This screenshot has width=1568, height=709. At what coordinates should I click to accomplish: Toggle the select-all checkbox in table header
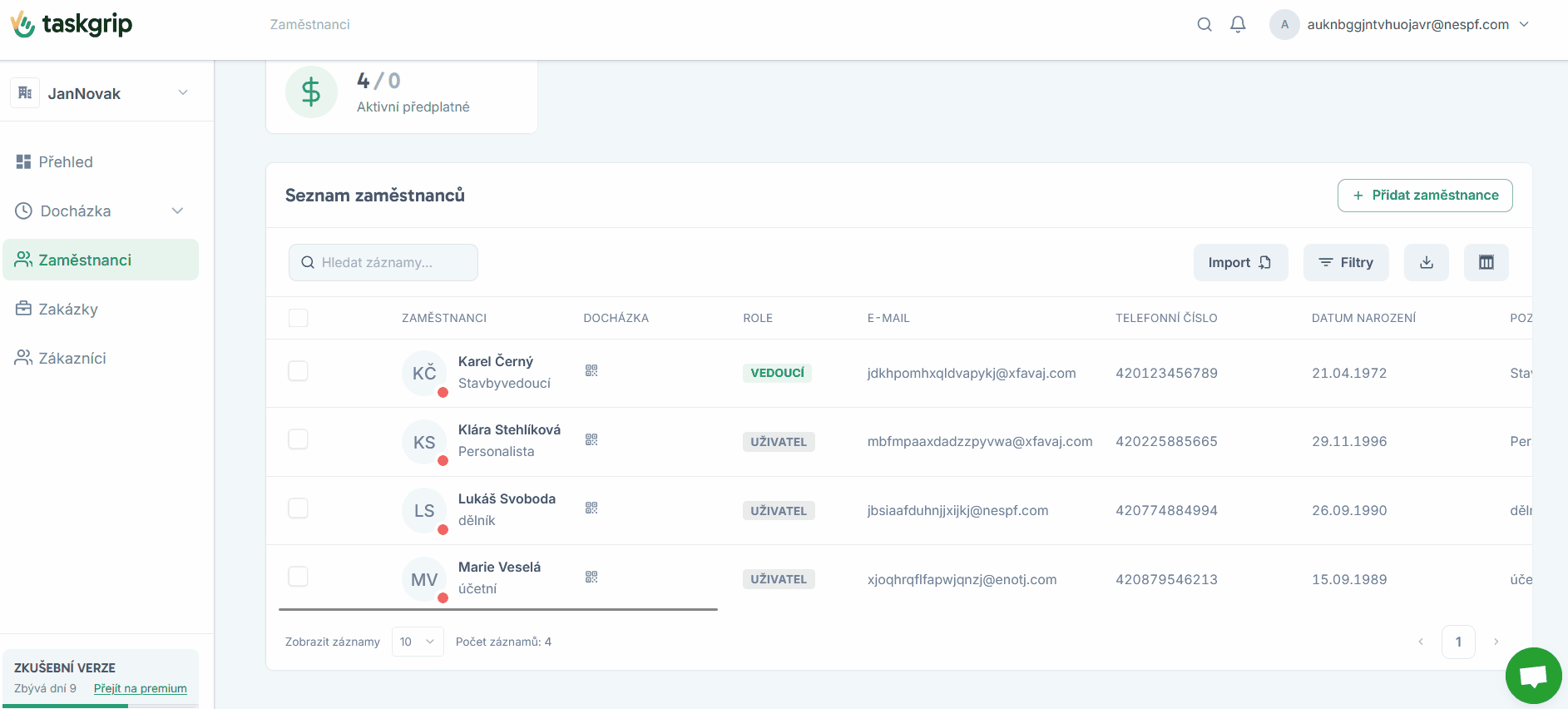(x=298, y=318)
